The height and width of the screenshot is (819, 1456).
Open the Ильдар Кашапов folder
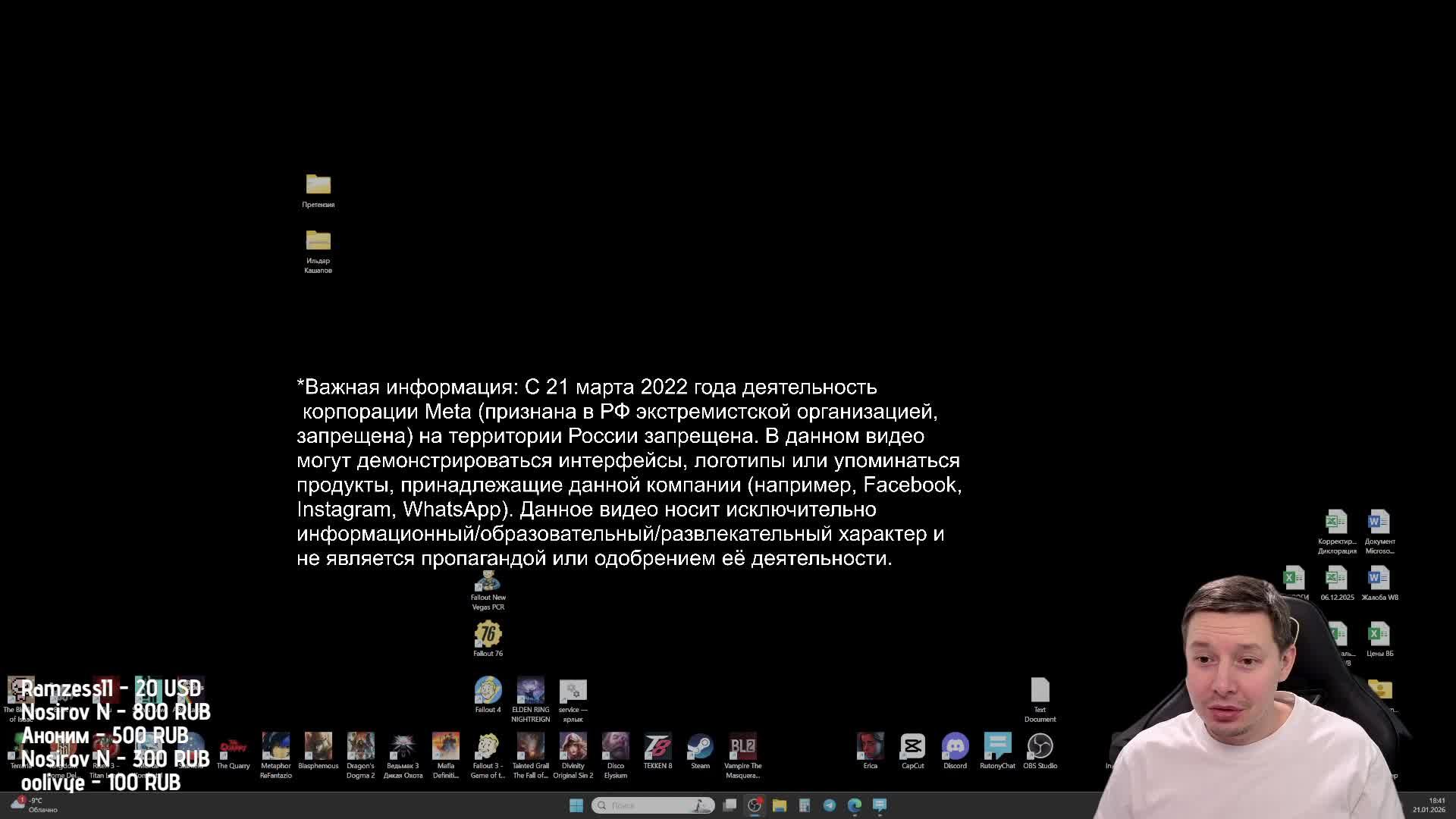(x=318, y=241)
